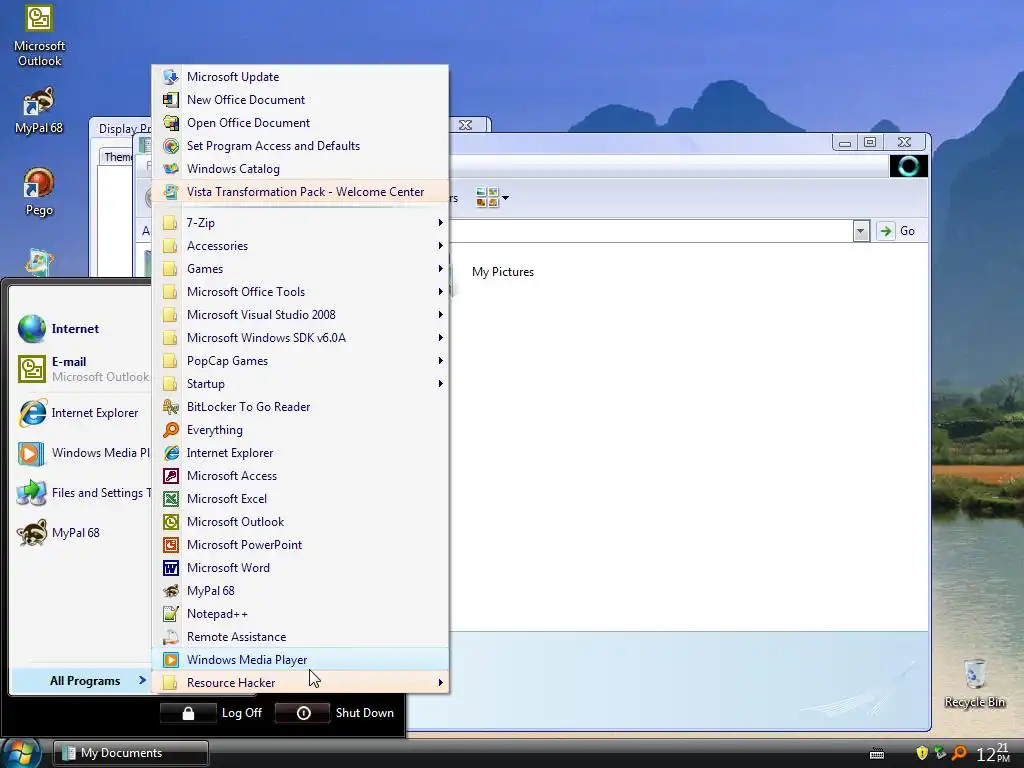Open Remote Assistance

click(300, 637)
